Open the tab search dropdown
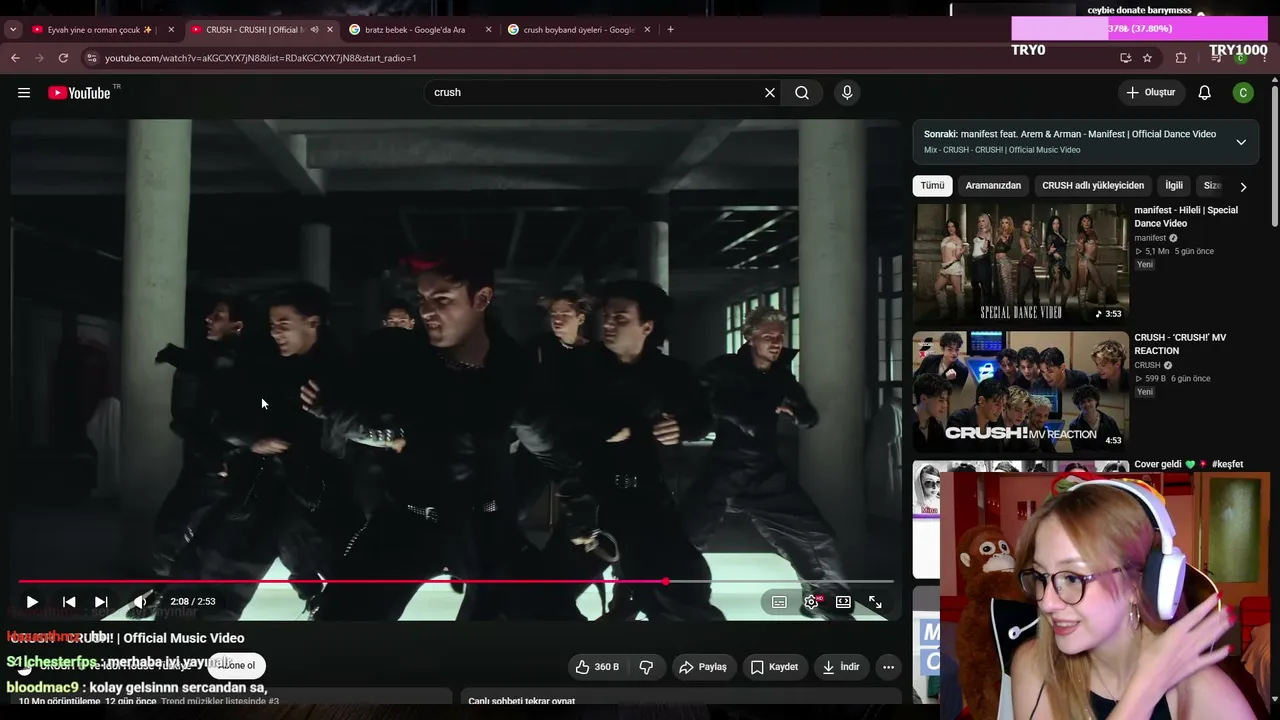 [x=13, y=30]
